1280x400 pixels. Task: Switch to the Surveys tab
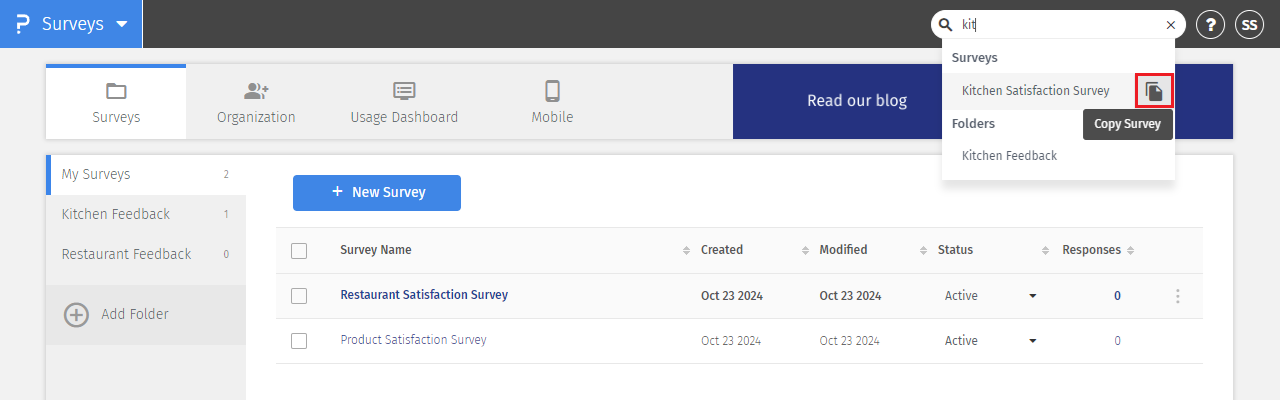(x=116, y=102)
